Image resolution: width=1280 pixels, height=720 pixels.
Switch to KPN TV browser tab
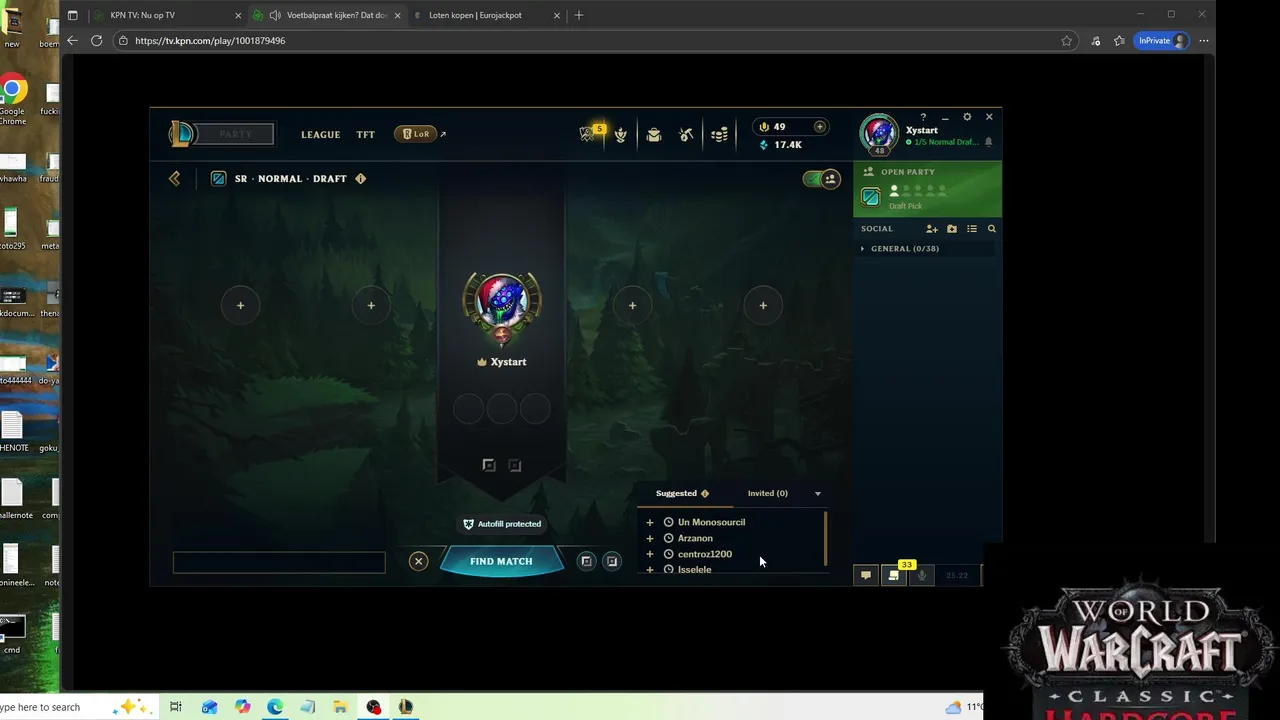[167, 15]
